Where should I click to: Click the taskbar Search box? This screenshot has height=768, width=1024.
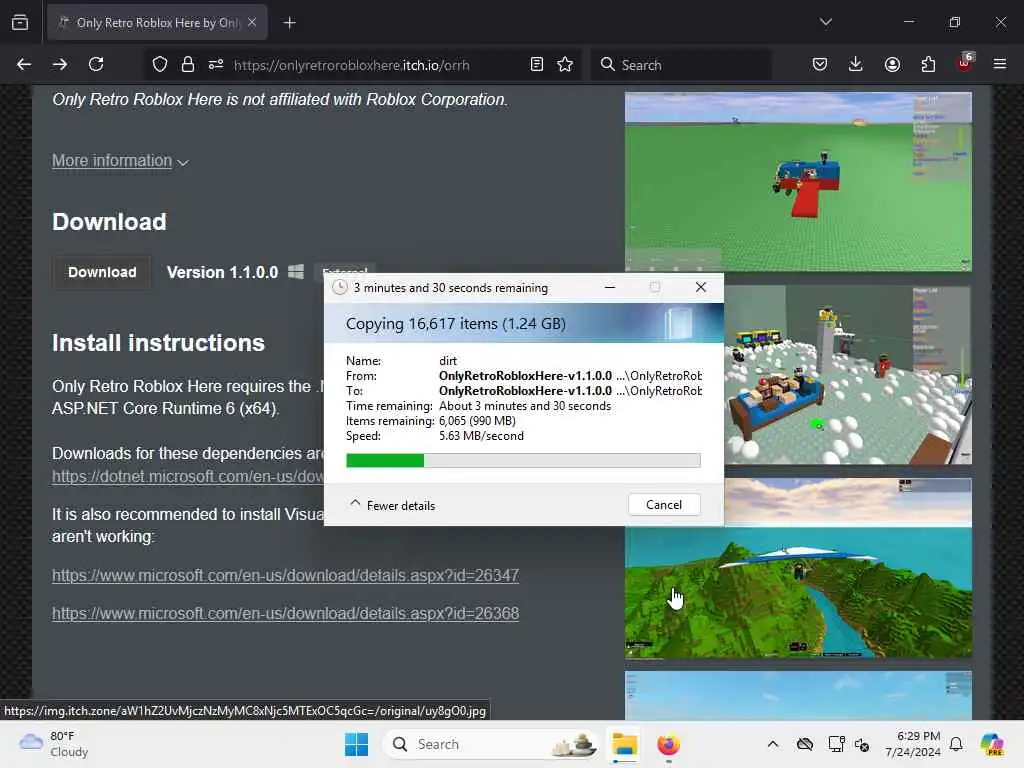tap(491, 744)
